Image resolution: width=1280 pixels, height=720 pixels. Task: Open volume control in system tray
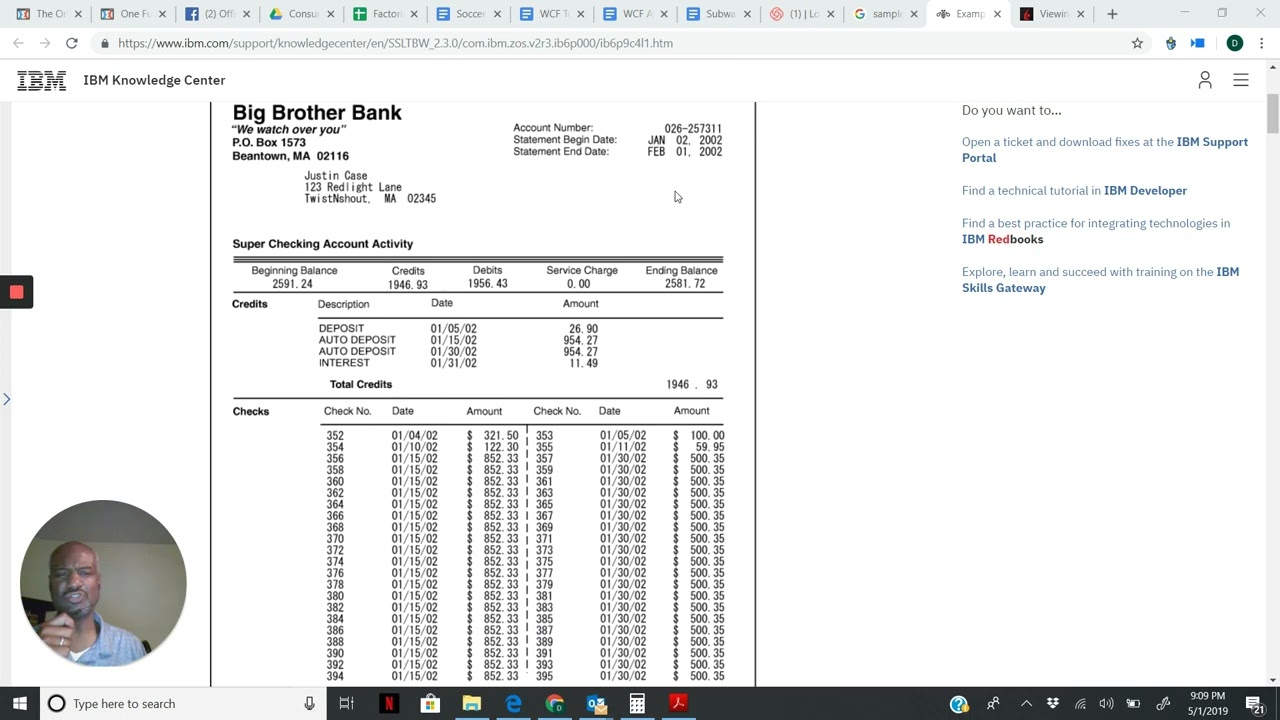(1107, 704)
